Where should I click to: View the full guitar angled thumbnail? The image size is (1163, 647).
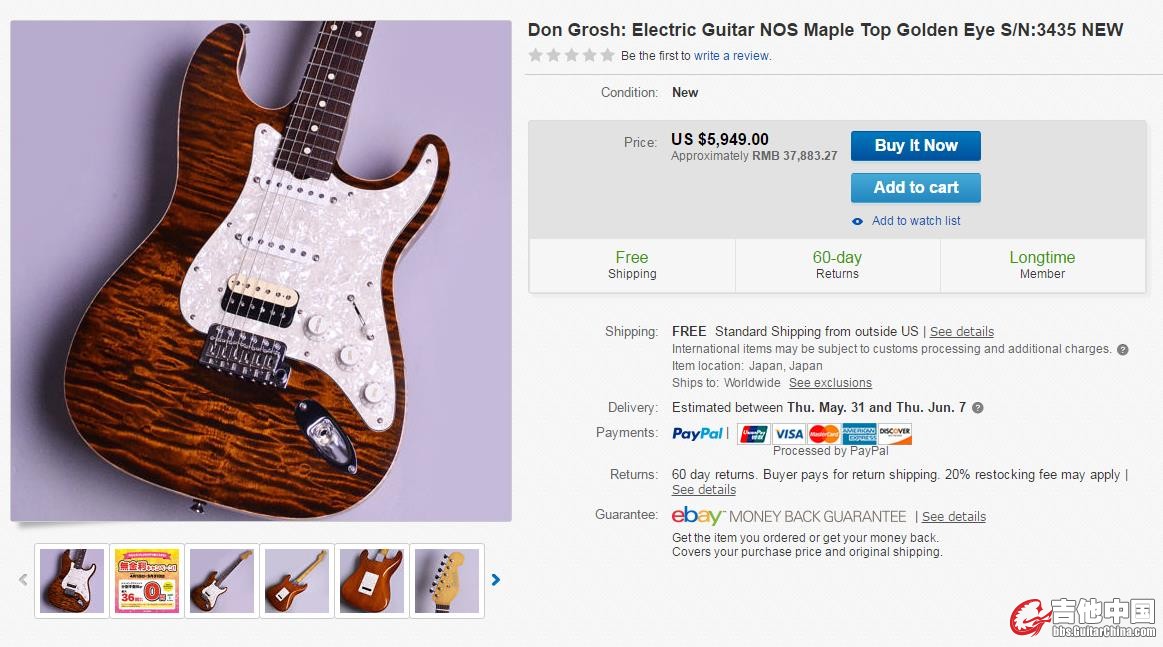tap(222, 581)
